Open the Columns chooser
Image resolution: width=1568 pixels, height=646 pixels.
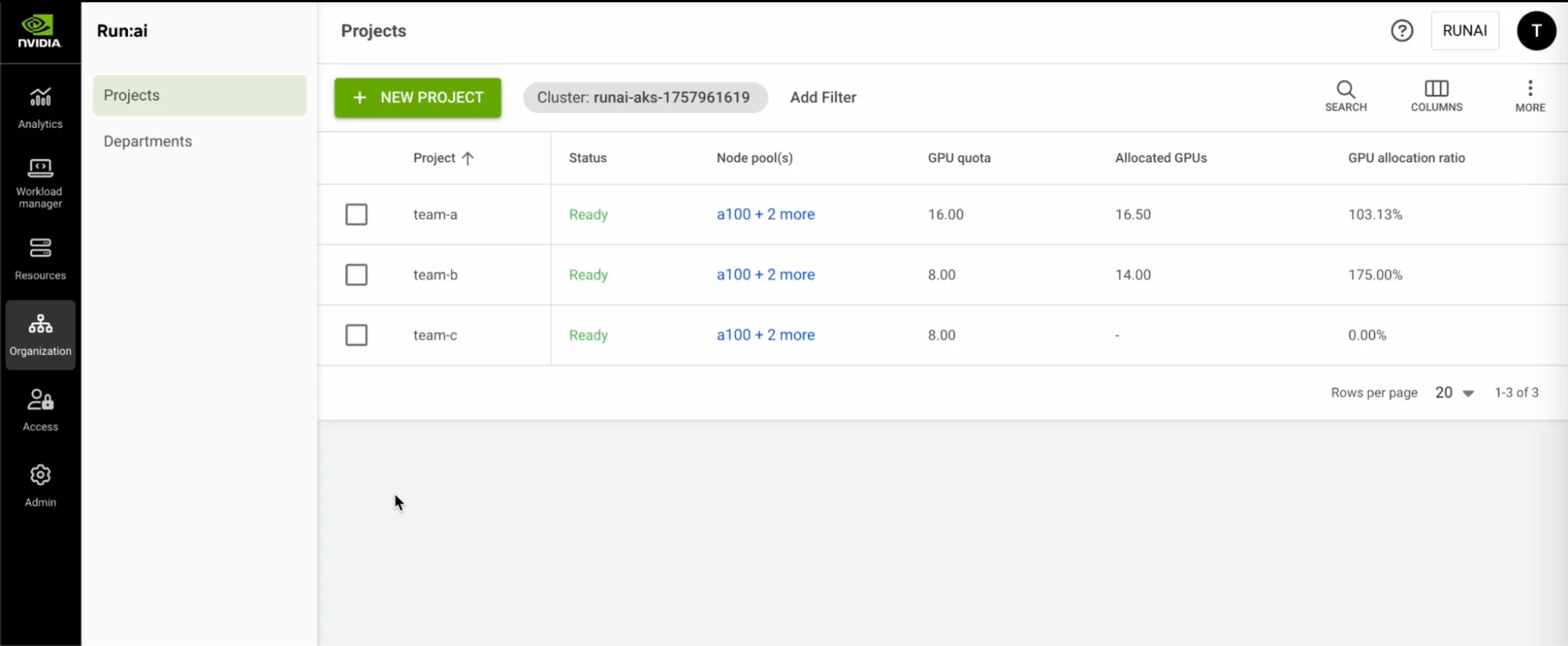click(1436, 96)
